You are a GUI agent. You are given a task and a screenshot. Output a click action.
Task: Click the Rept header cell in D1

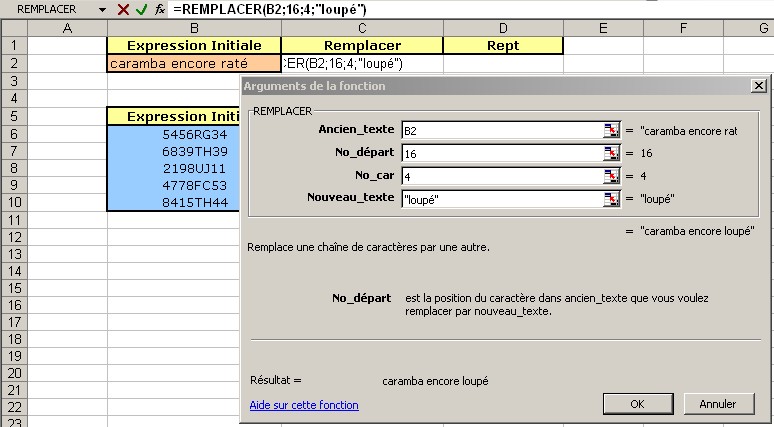(x=502, y=46)
